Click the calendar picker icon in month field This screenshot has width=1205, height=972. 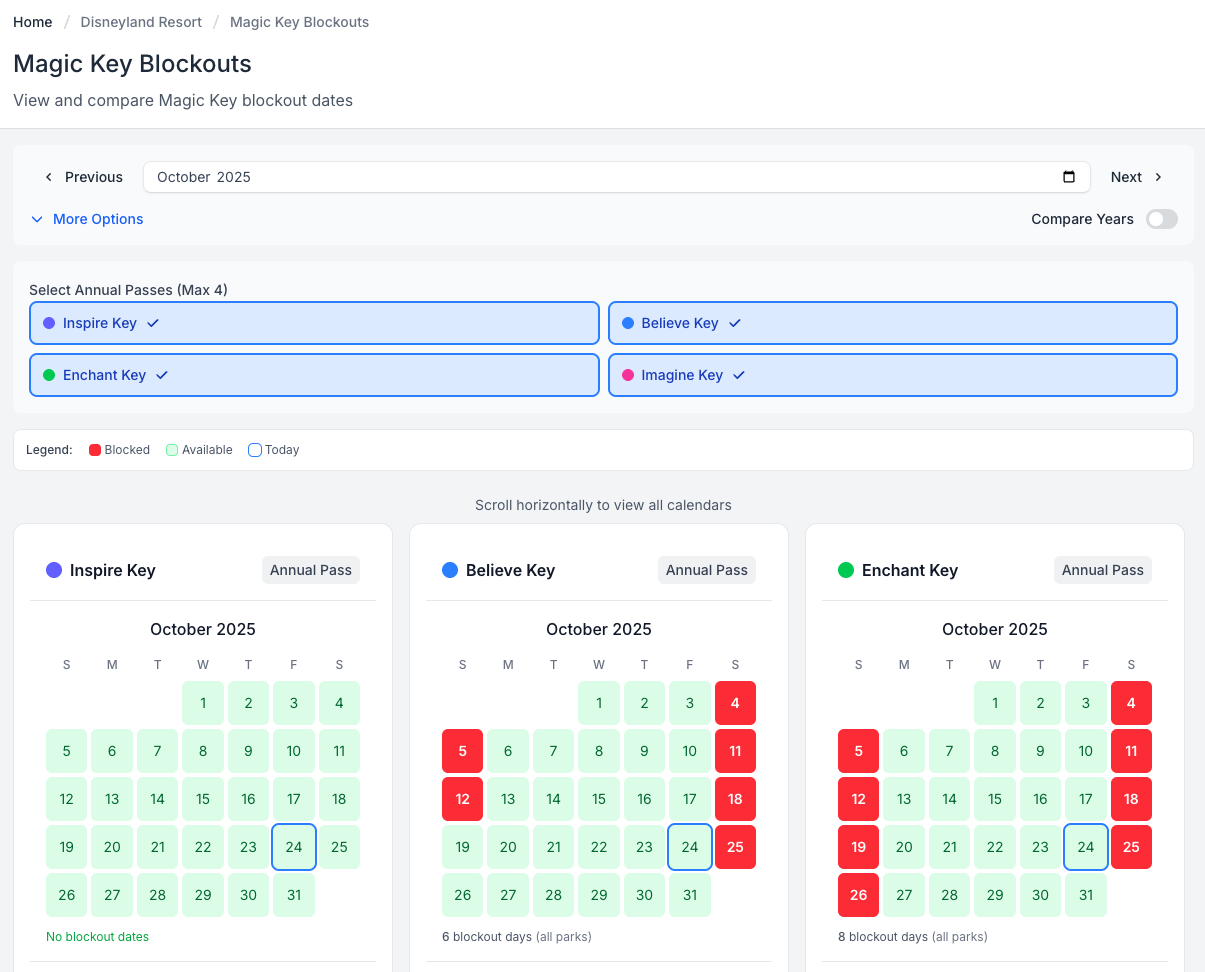tap(1069, 177)
